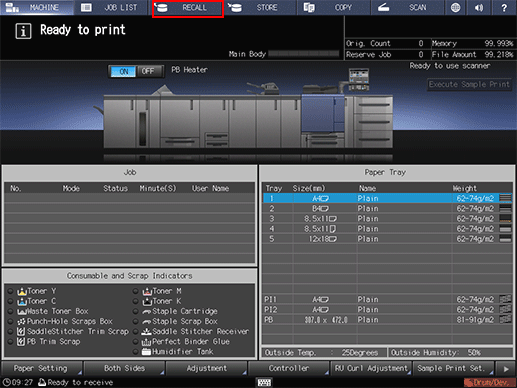Turn PB Heater ON
Screen dimensions: 517x388
coord(123,71)
